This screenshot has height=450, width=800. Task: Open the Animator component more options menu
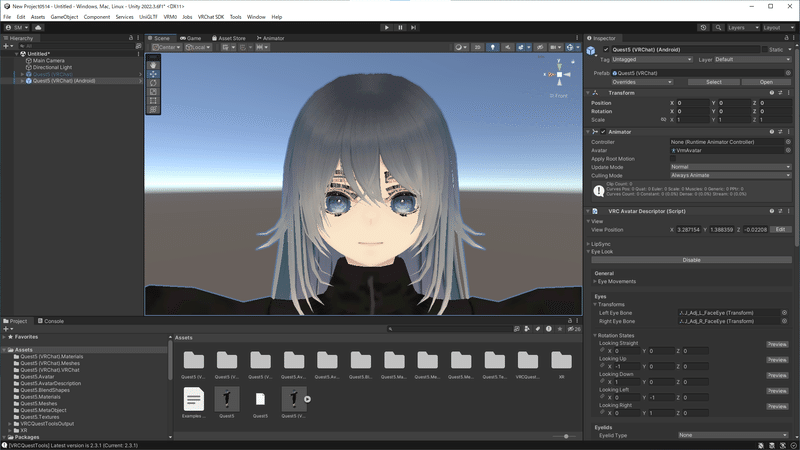tap(788, 132)
